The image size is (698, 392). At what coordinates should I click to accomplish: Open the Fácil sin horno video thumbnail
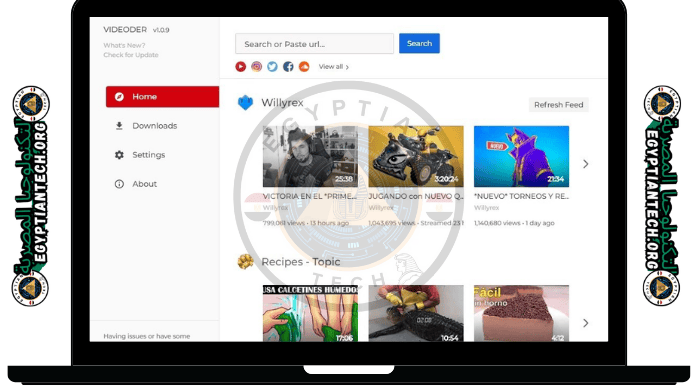[x=521, y=313]
